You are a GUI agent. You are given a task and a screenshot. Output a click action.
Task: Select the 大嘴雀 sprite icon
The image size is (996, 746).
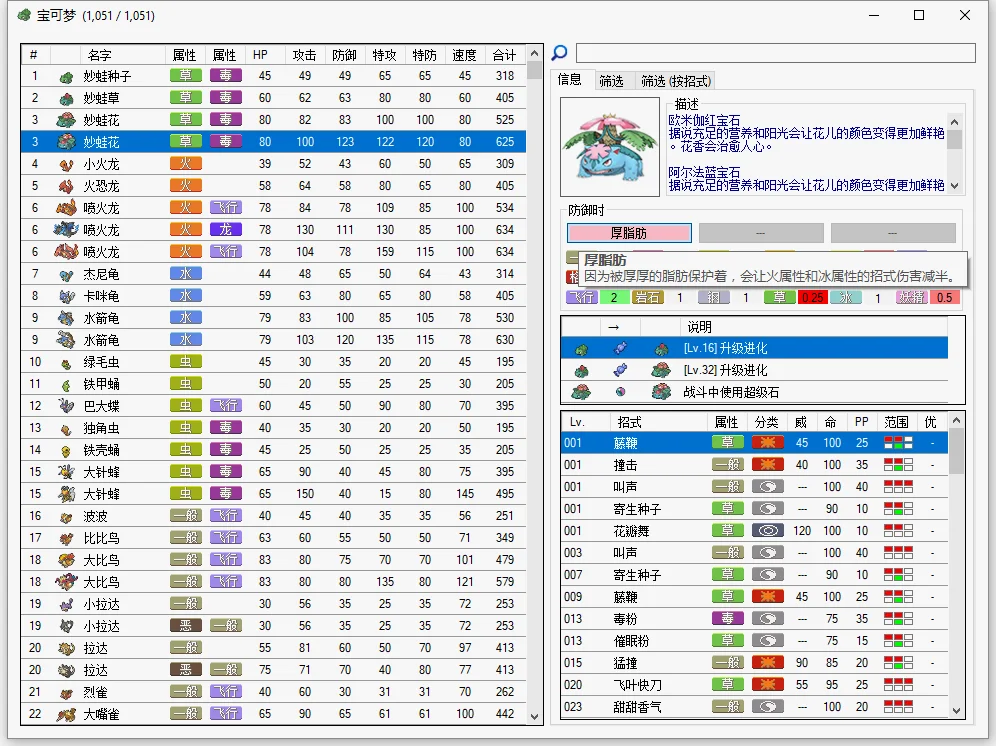coord(66,714)
